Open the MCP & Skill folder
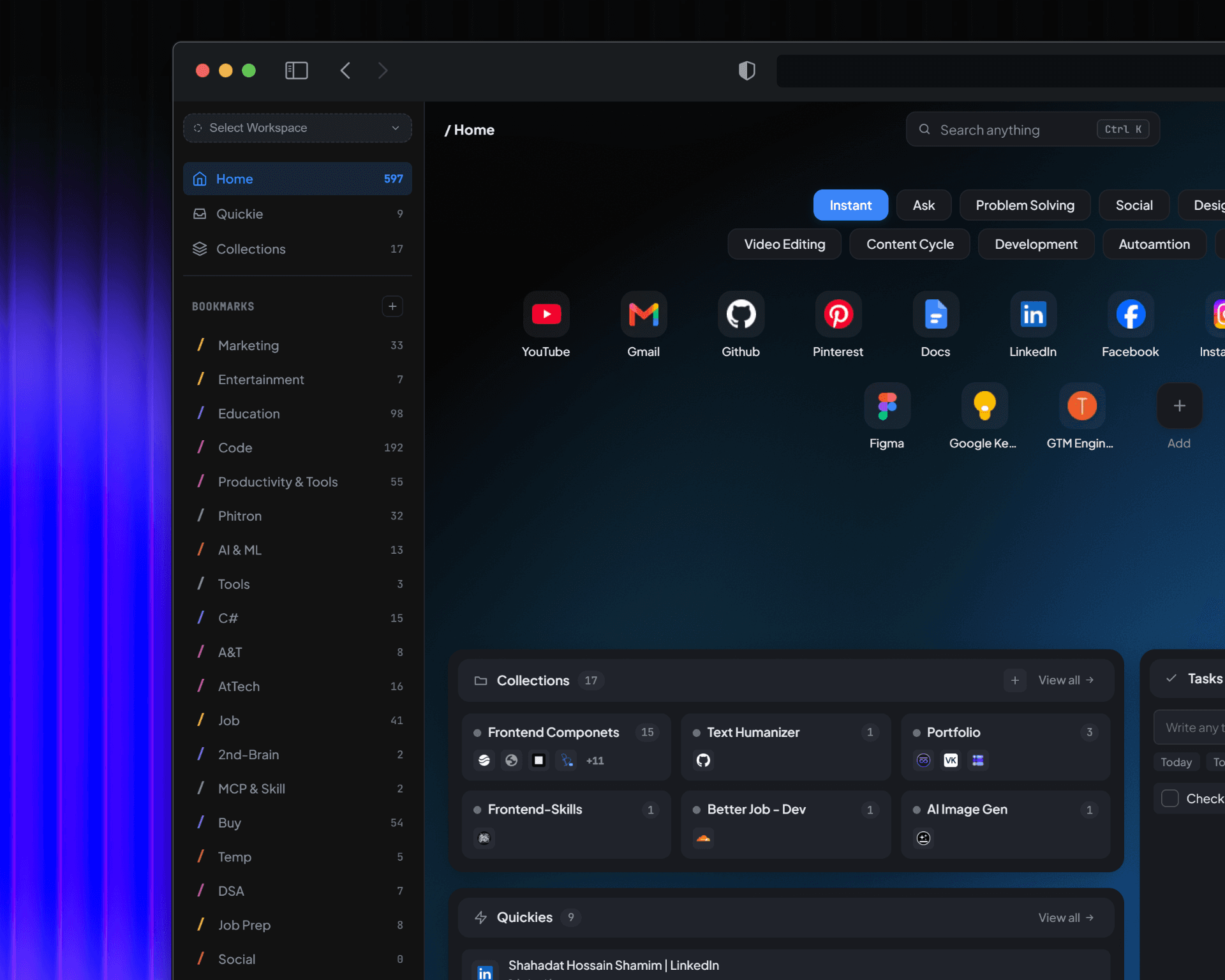Screen dimensions: 1225x980 pos(297,789)
